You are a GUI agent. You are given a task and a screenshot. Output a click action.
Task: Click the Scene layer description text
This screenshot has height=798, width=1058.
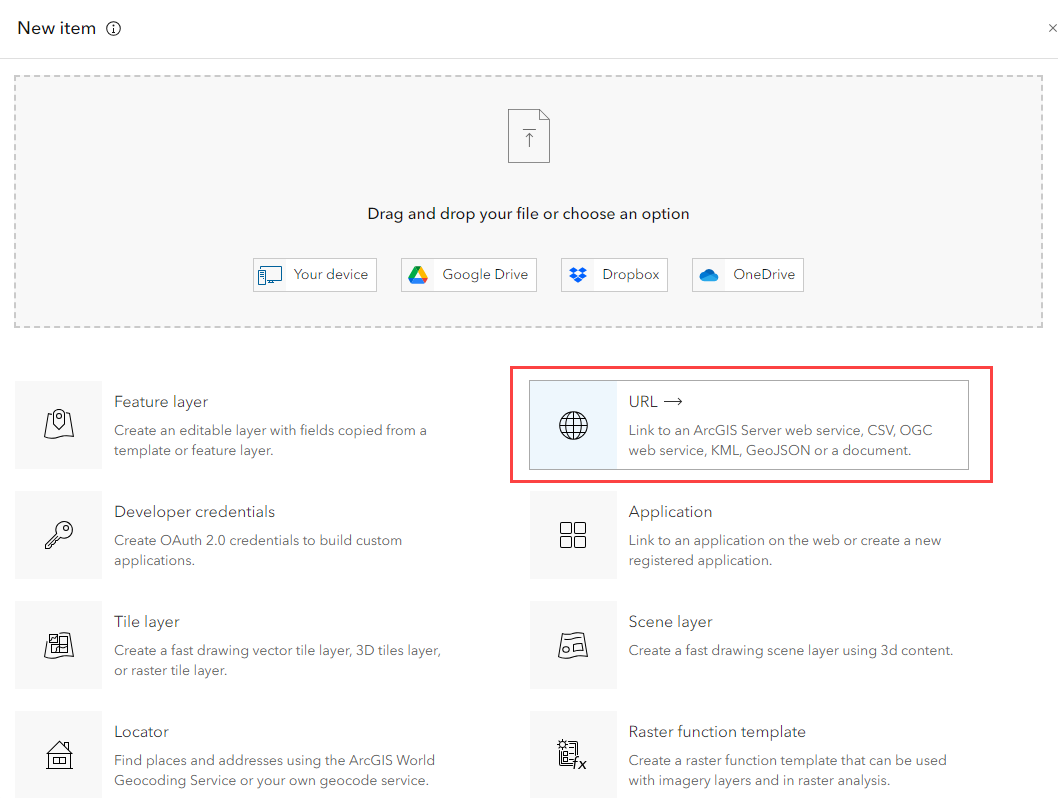790,650
